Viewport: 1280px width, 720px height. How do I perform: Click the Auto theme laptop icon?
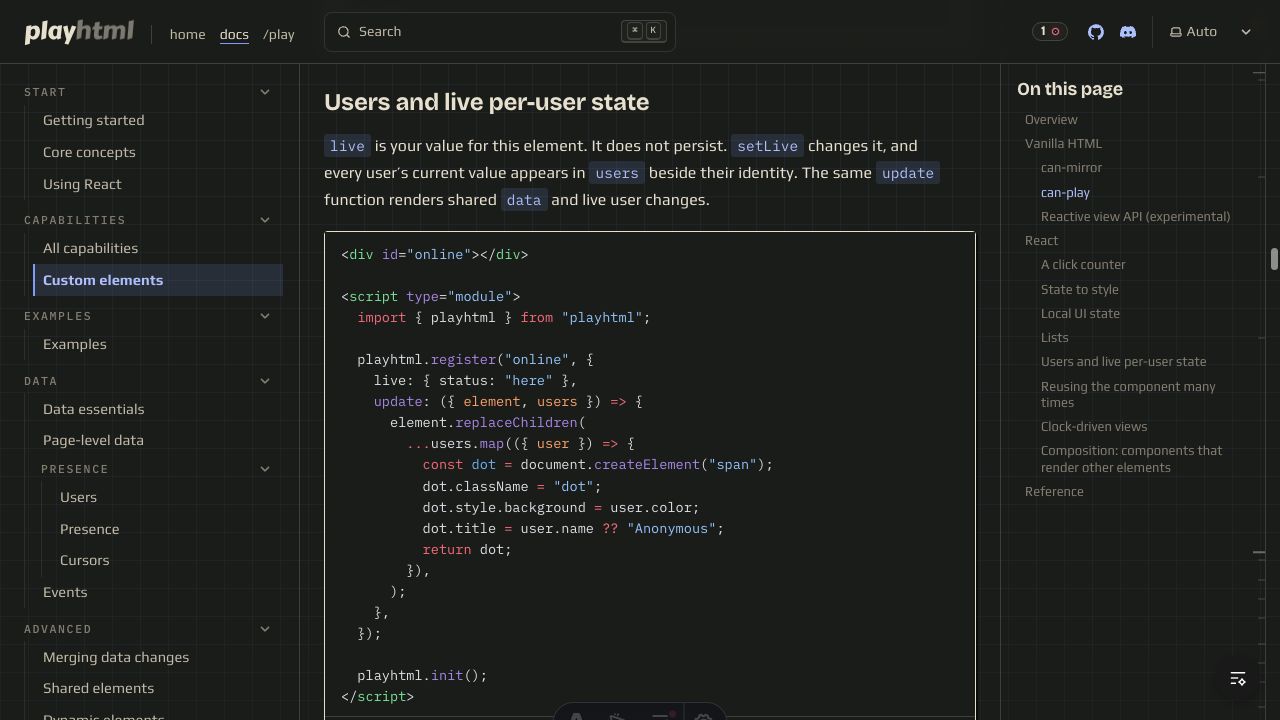point(1176,32)
